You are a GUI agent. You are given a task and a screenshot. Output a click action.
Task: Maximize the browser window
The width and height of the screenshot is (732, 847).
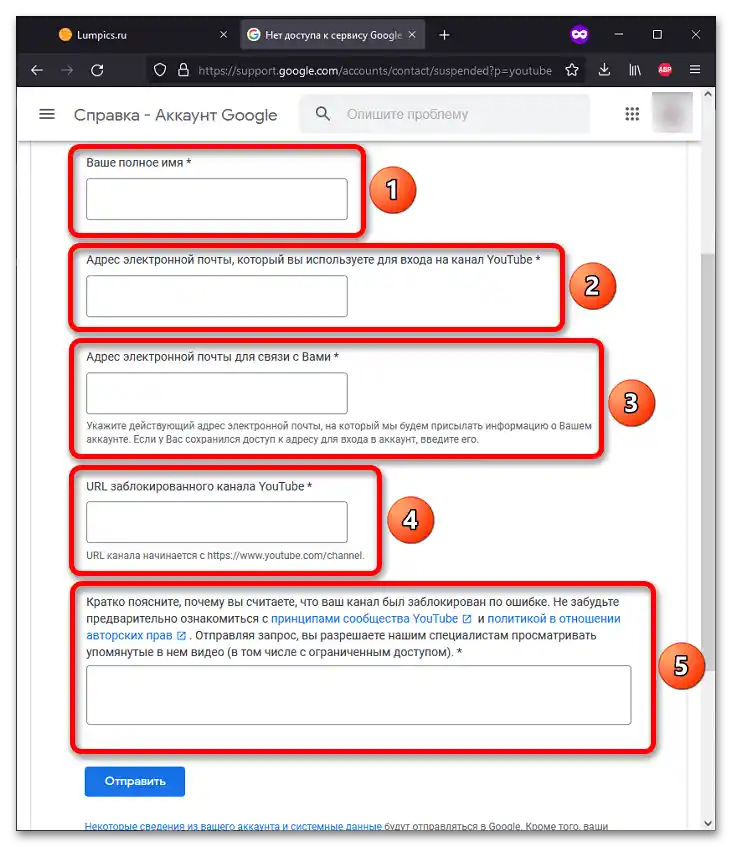point(657,35)
